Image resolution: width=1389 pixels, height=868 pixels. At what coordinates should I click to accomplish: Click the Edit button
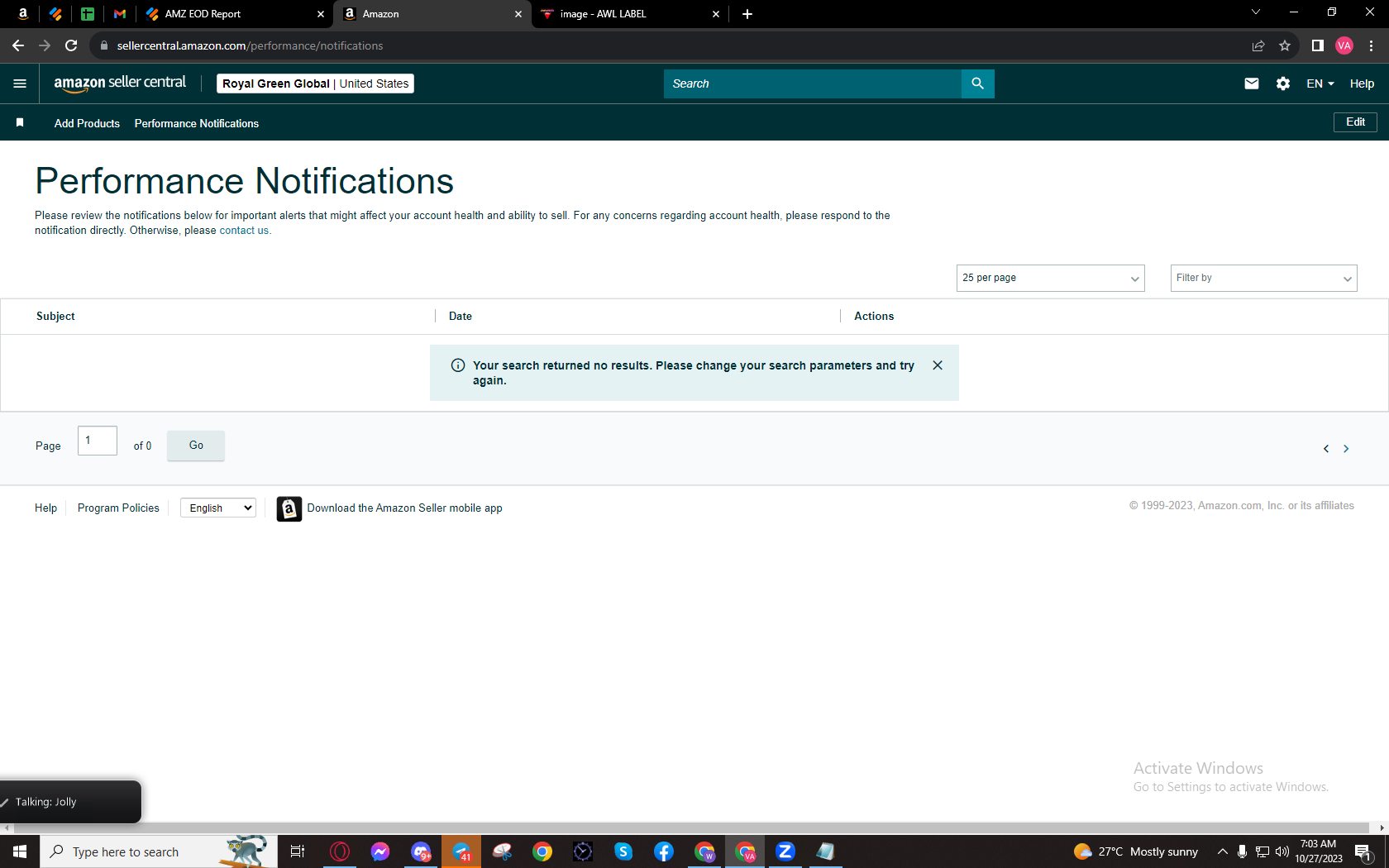tap(1355, 122)
